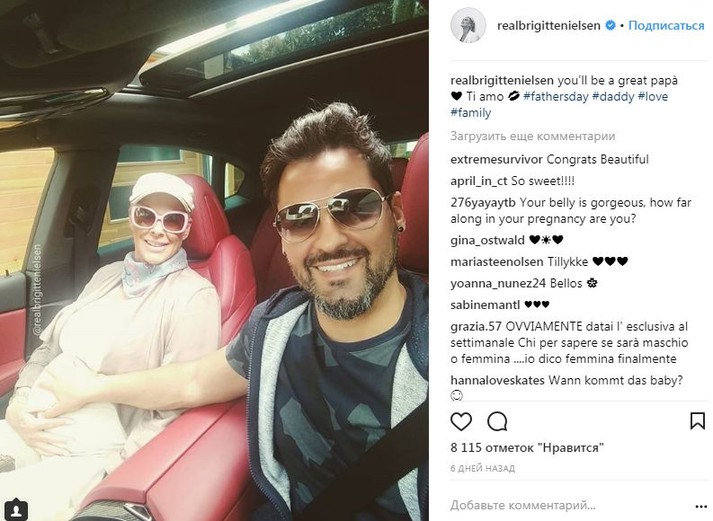Show tagged people icon on photo
The width and height of the screenshot is (713, 521).
16,509
